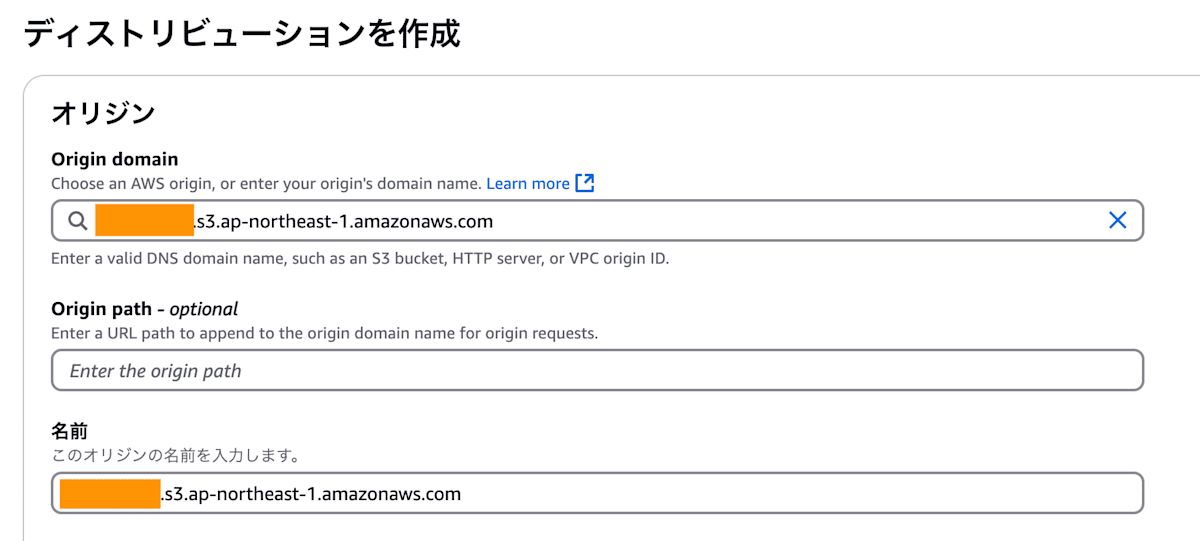Focus the 名前 origin name input field

pyautogui.click(x=597, y=494)
